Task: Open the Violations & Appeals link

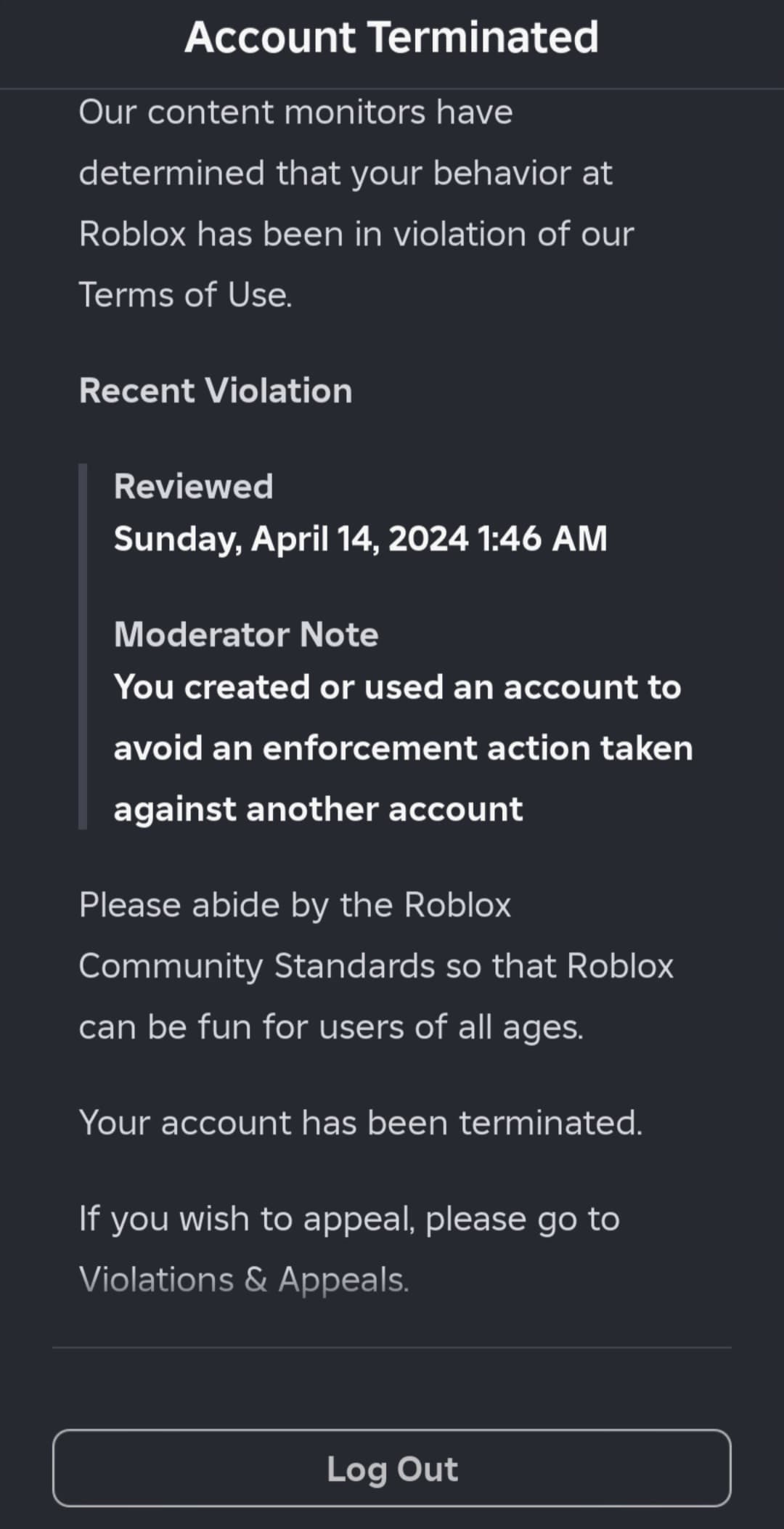Action: point(243,1279)
